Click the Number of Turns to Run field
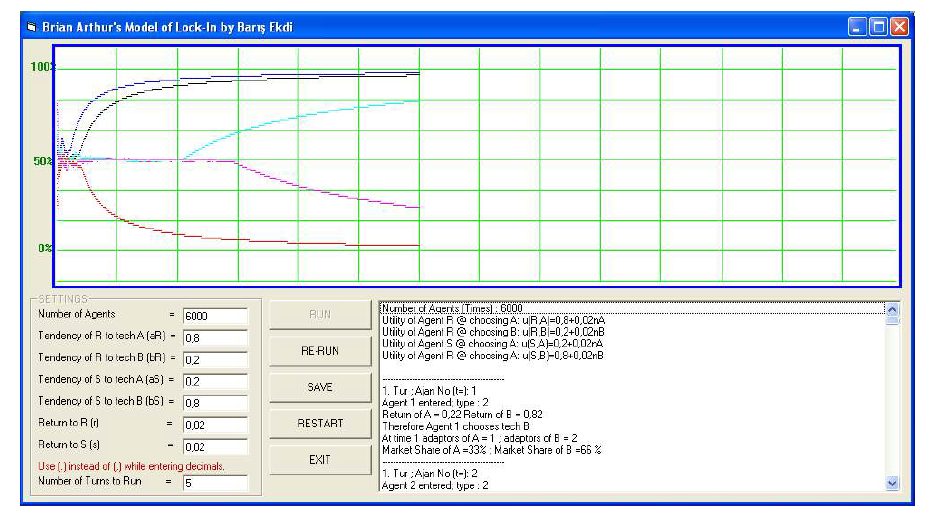This screenshot has height=523, width=934. 215,482
